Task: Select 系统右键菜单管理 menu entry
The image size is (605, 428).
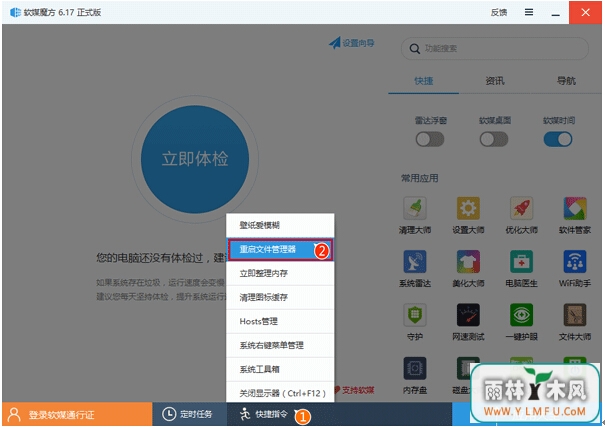Action: point(280,345)
